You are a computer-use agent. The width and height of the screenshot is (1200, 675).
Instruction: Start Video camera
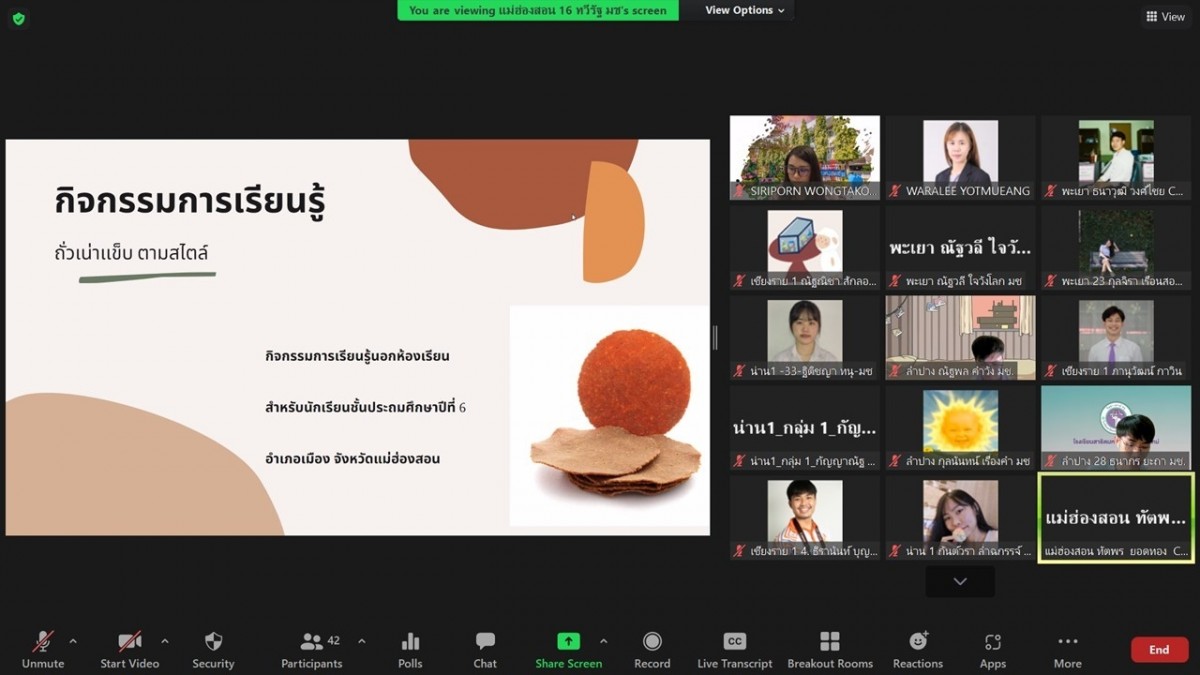coord(130,649)
